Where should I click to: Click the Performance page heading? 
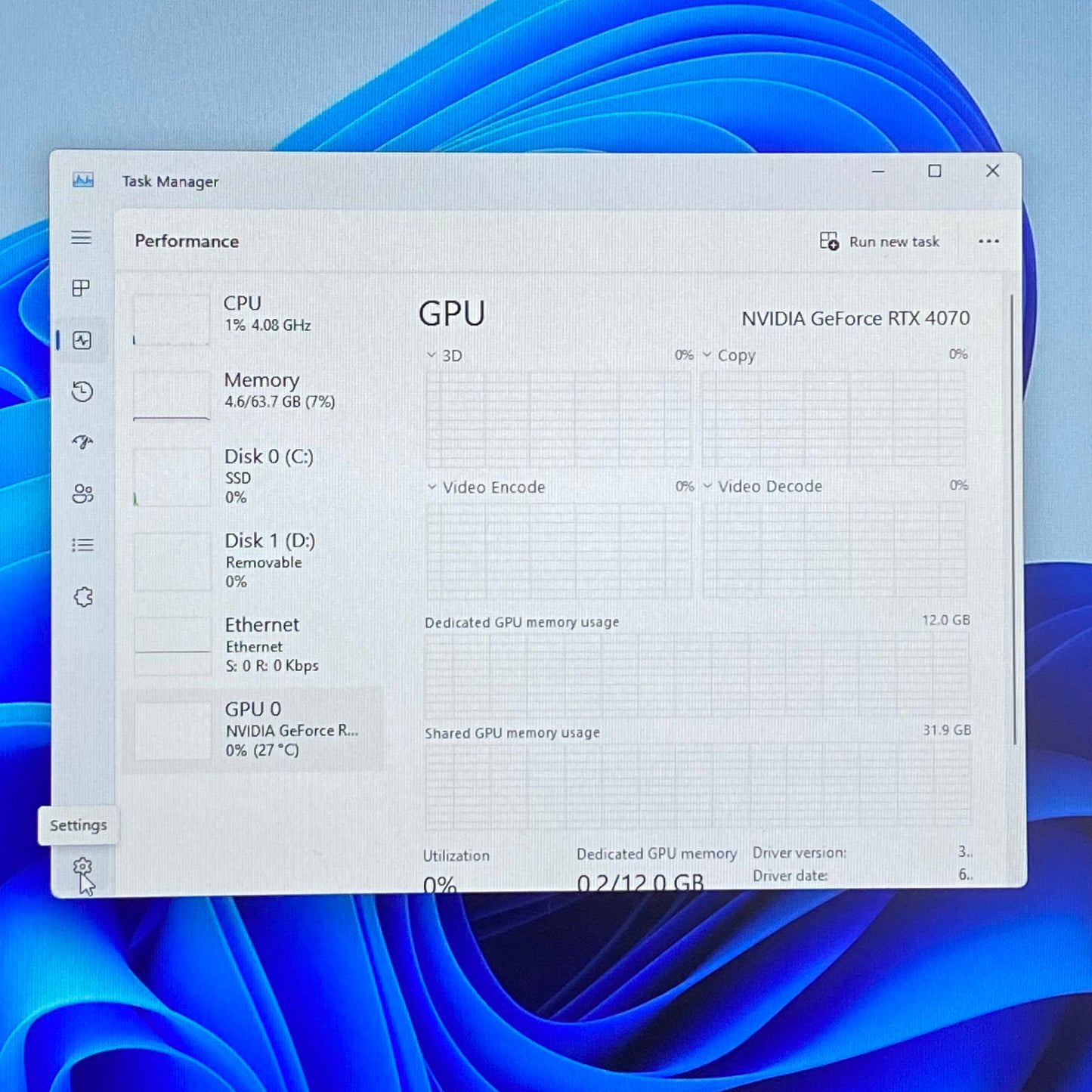tap(187, 241)
